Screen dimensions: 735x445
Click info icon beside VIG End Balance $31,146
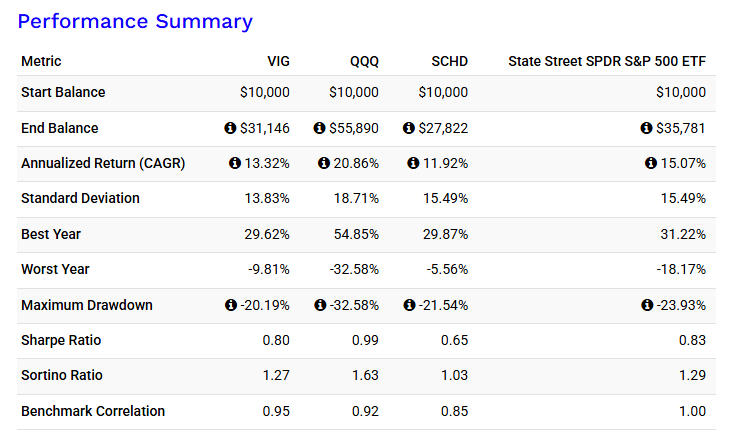click(x=230, y=128)
